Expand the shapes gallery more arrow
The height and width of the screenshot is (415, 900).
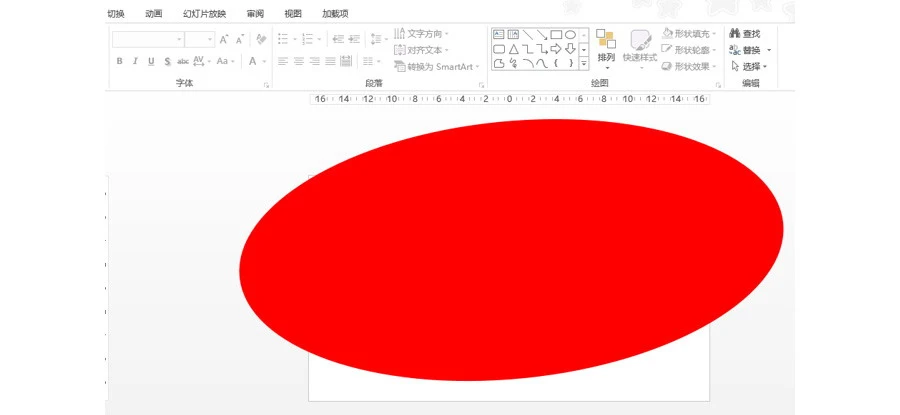tap(584, 63)
